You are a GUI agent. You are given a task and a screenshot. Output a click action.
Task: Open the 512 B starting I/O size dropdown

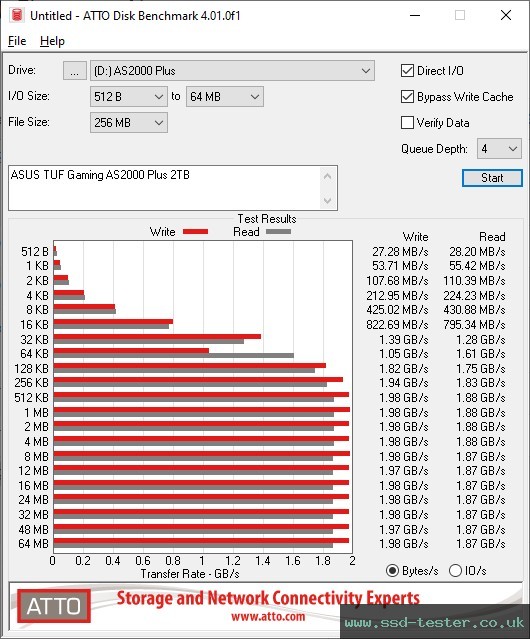pyautogui.click(x=129, y=97)
